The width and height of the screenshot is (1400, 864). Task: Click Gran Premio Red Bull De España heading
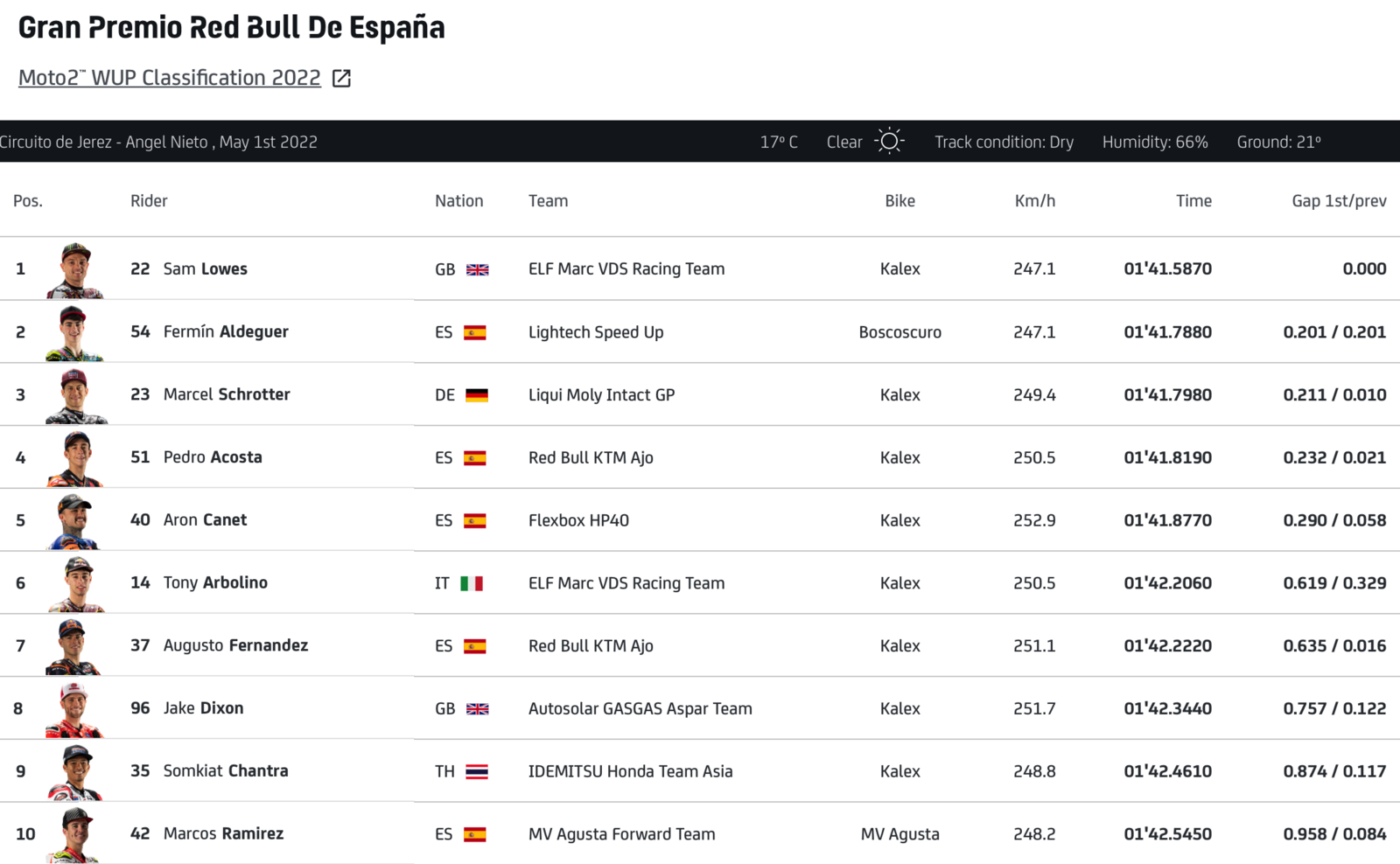(232, 27)
